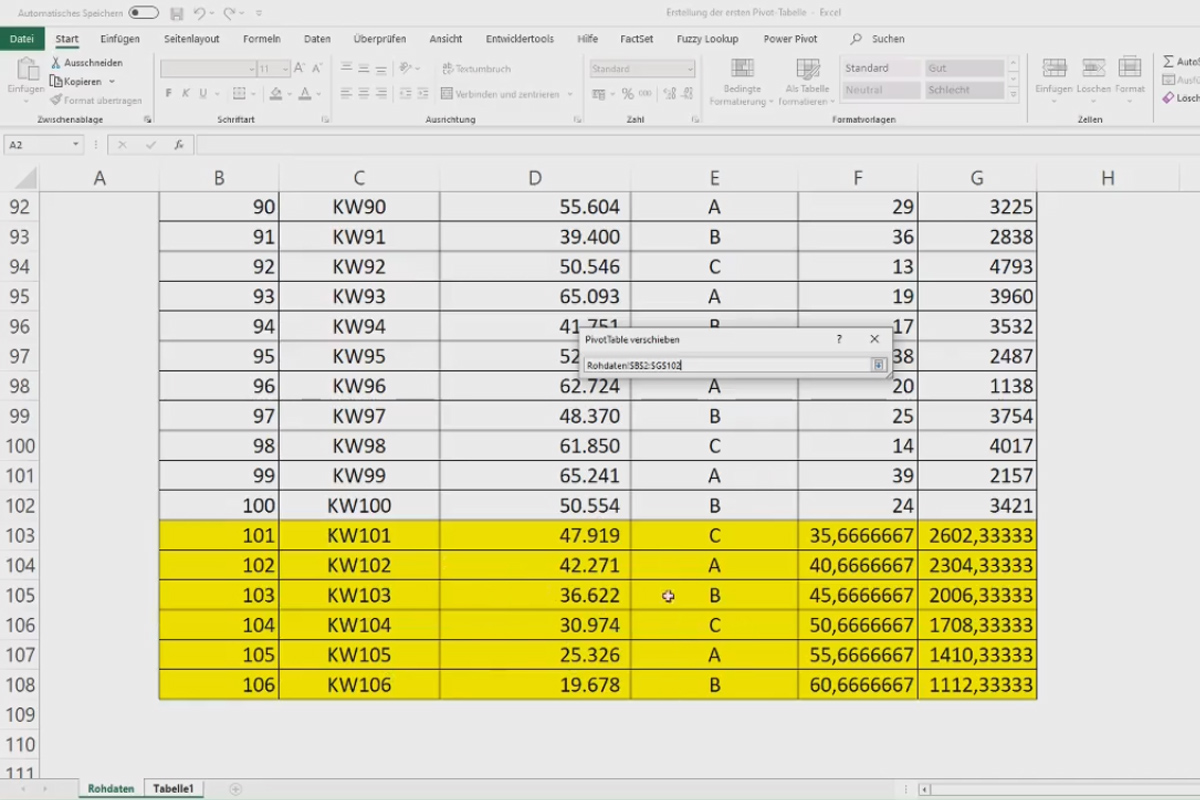1200x800 pixels.
Task: Switch to the Tabelle1 sheet tab
Action: [173, 789]
